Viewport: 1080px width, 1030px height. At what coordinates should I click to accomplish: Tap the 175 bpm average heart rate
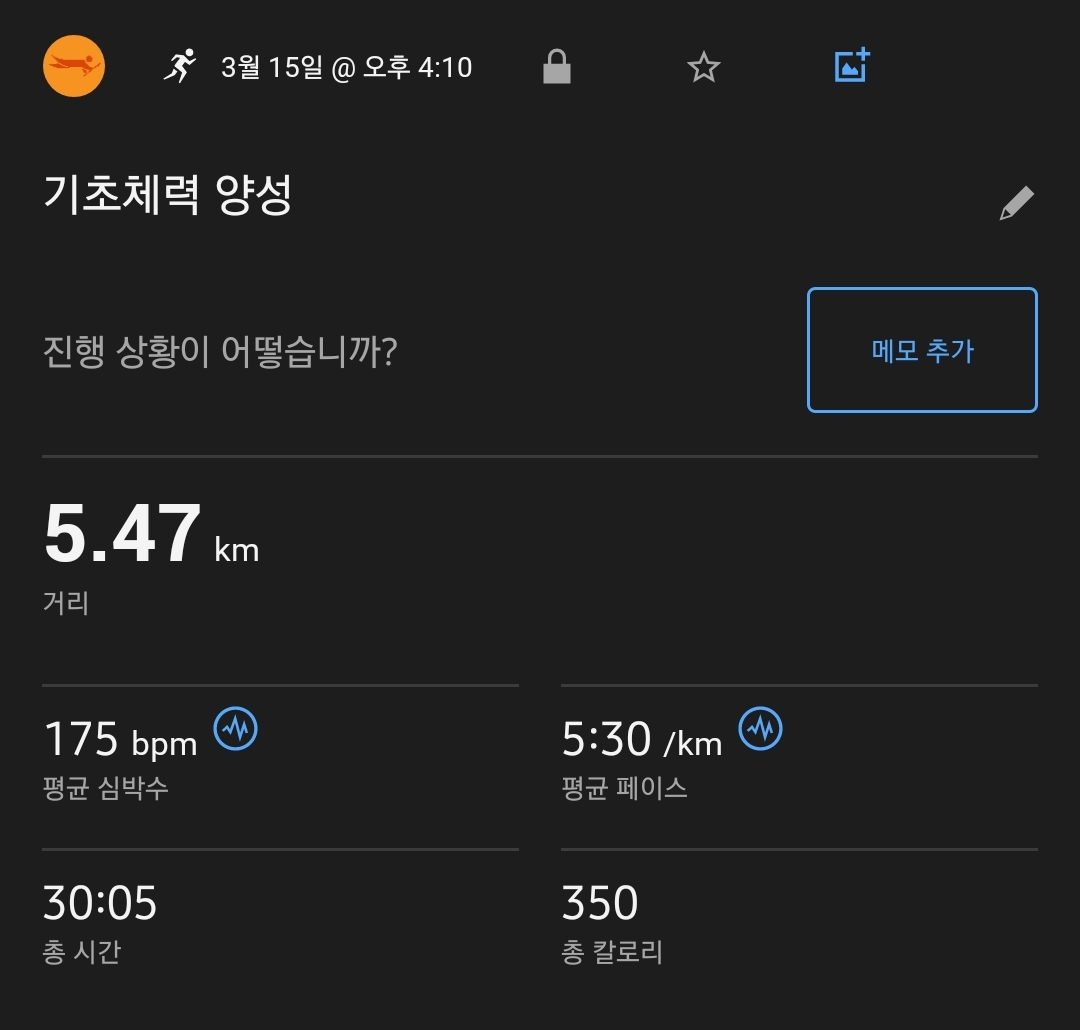pos(120,739)
